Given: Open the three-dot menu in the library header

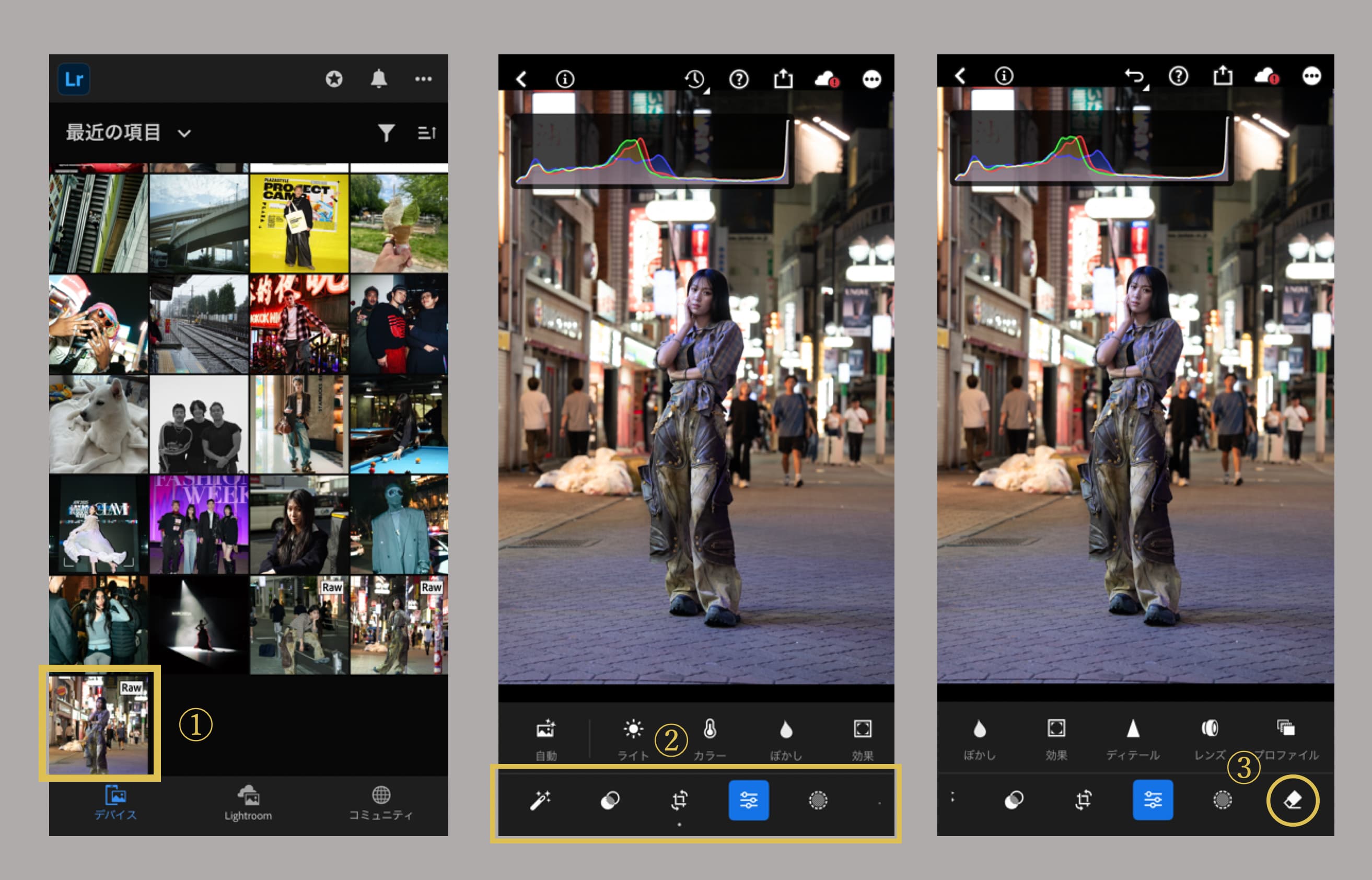Looking at the screenshot, I should [423, 79].
